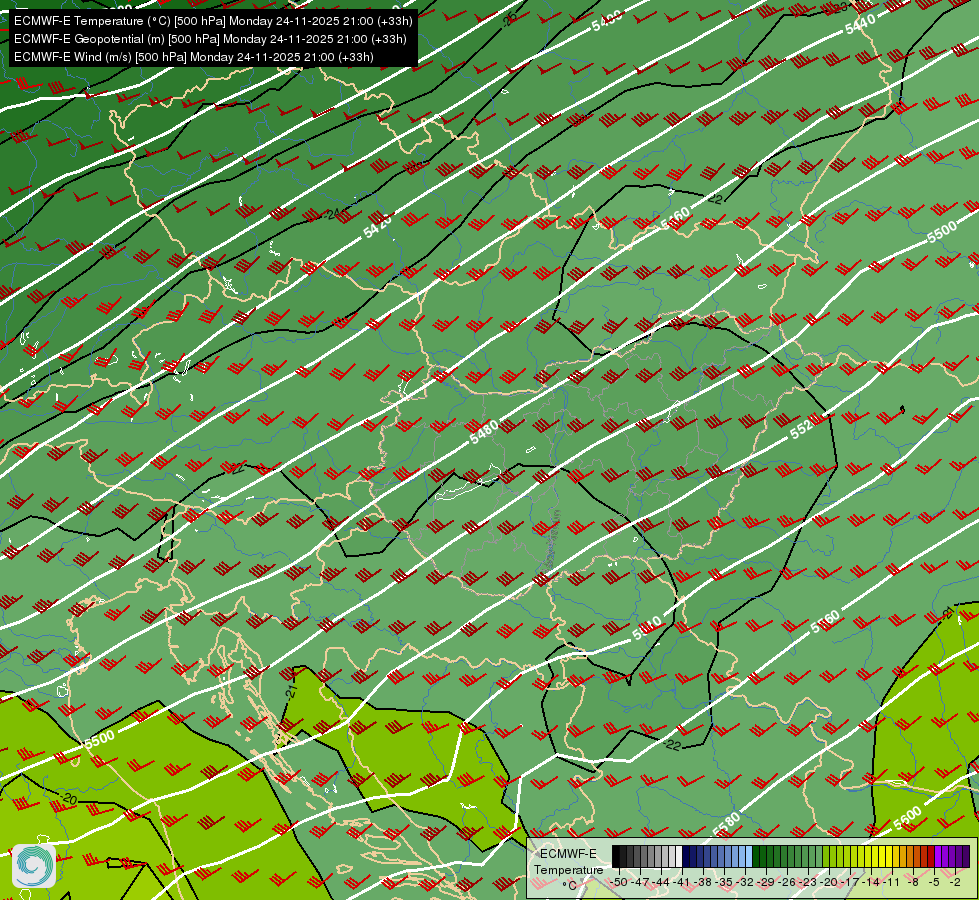Click the 5600 geopotential contour label
The image size is (979, 900).
click(x=907, y=818)
